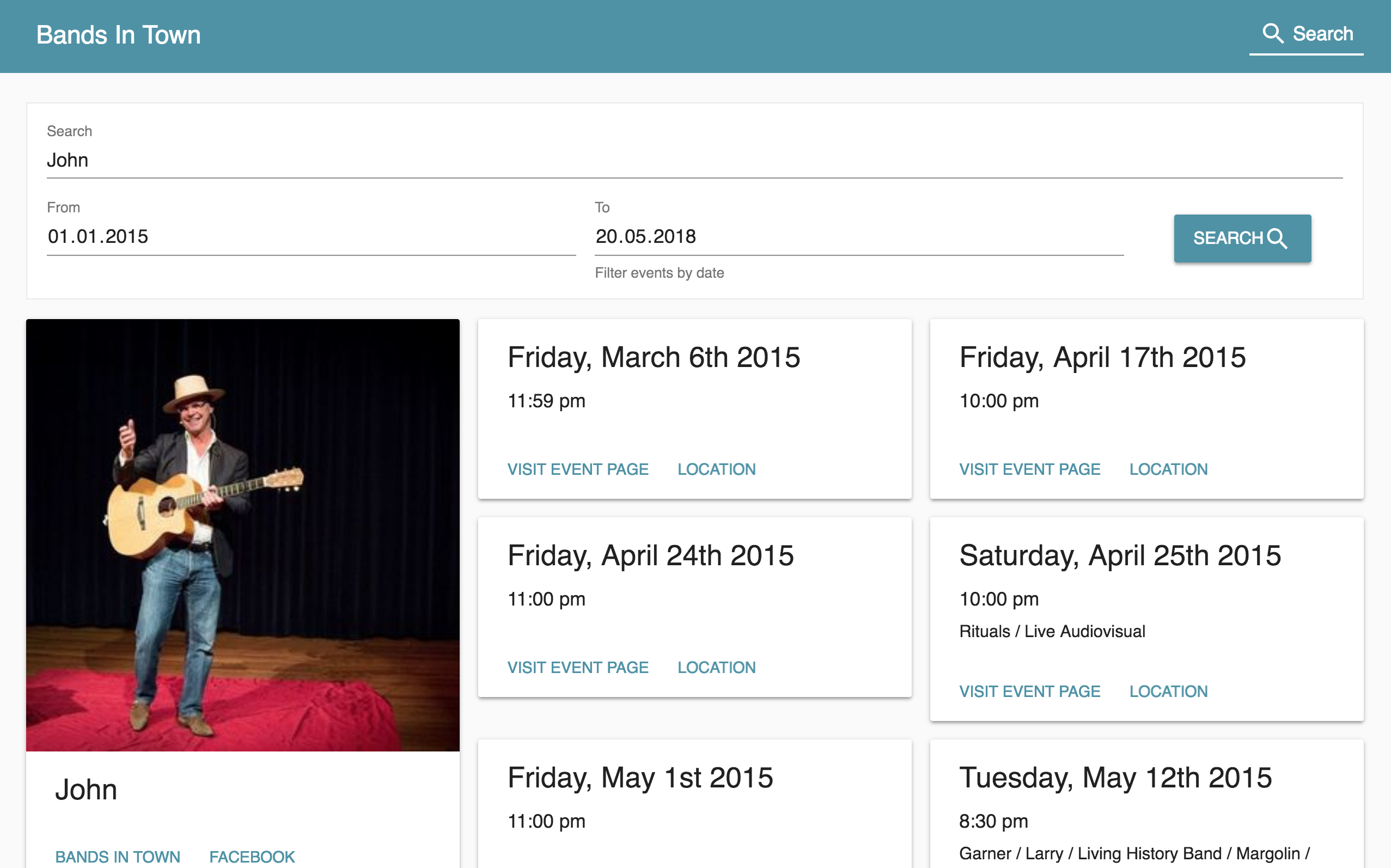Screen dimensions: 1391x868
Task: Show location for April 17th 2015 event
Action: click(1168, 469)
